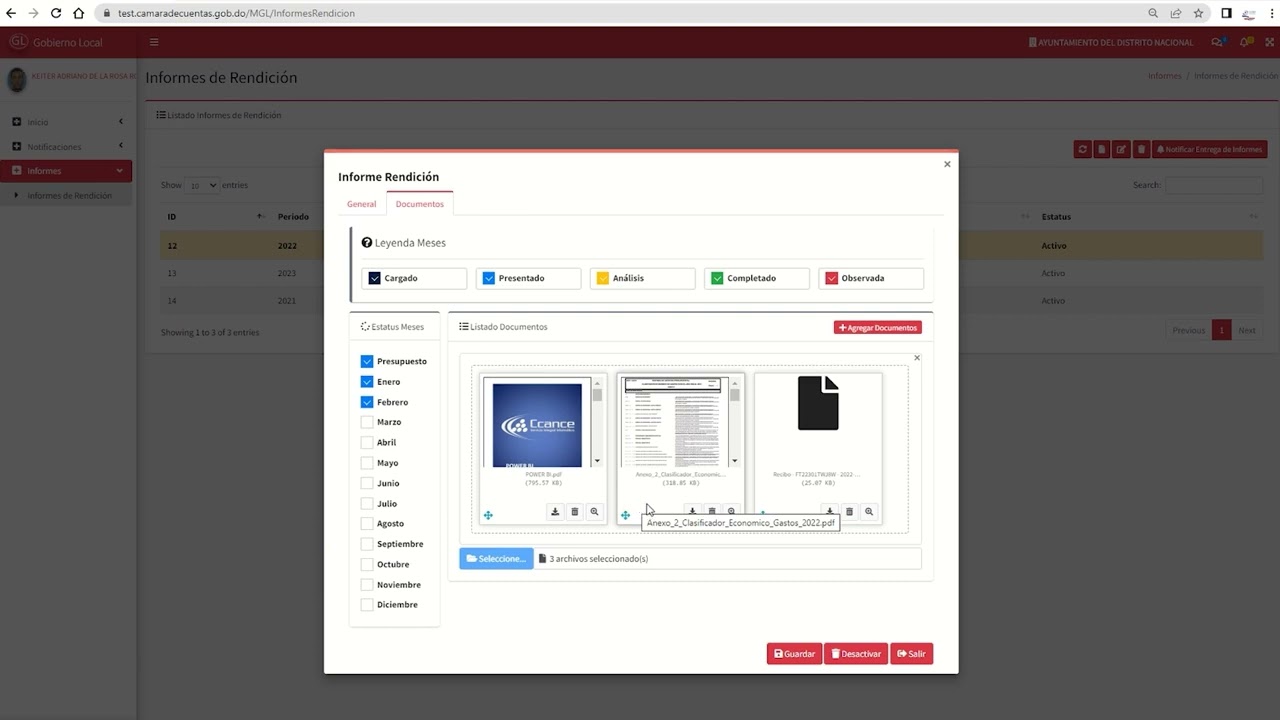Check the Diciembre month checkbox

click(x=367, y=604)
